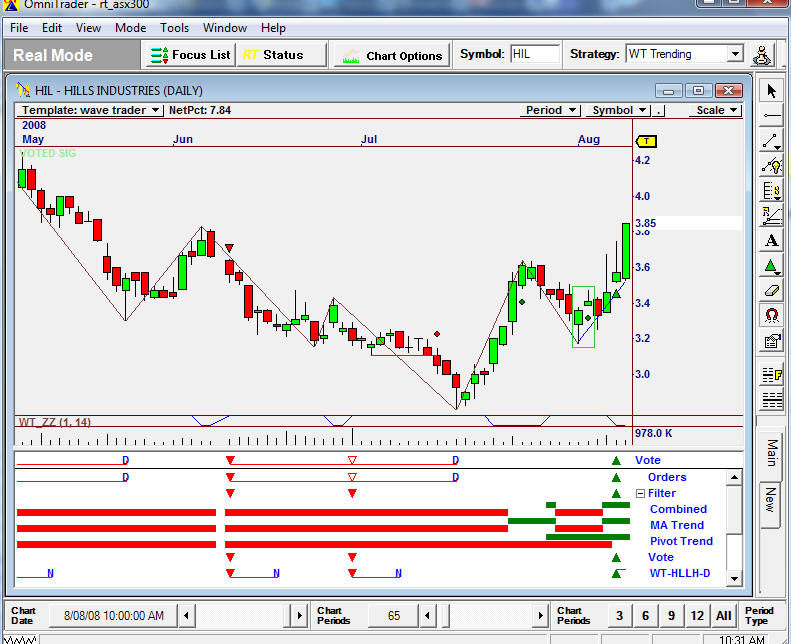Expand the Strategy WT Trending dropdown
The image size is (791, 644).
[735, 53]
